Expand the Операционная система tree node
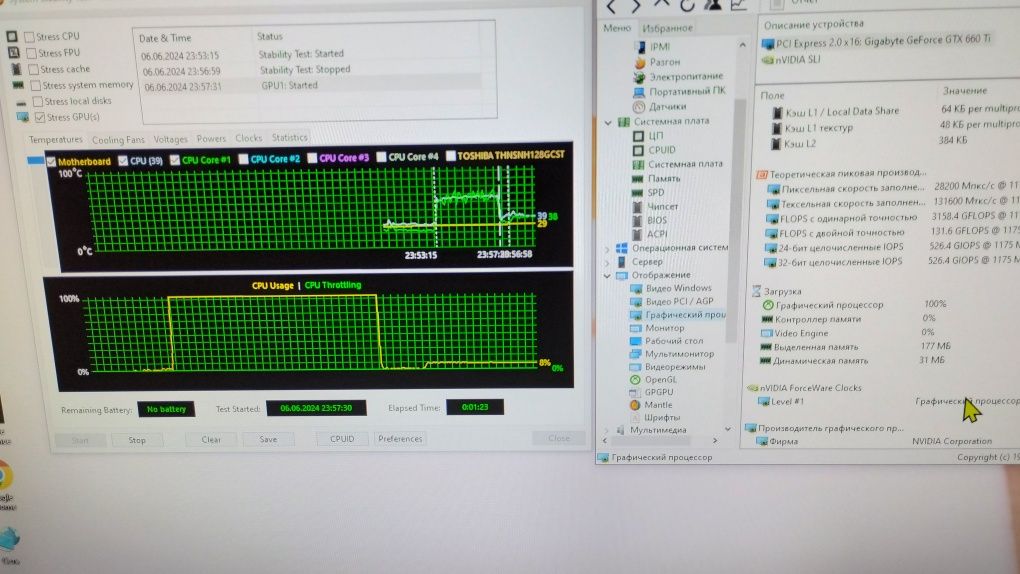Image resolution: width=1020 pixels, height=574 pixels. pos(608,249)
